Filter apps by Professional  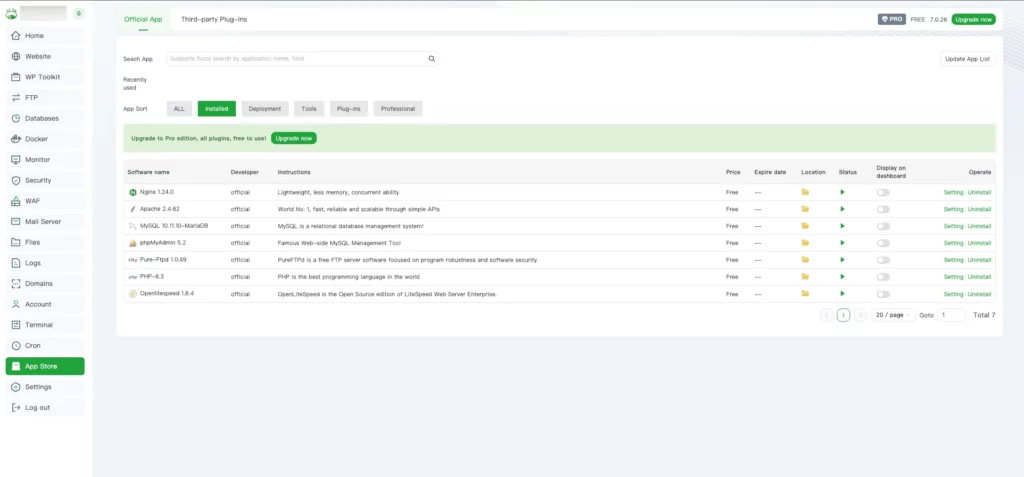[398, 109]
